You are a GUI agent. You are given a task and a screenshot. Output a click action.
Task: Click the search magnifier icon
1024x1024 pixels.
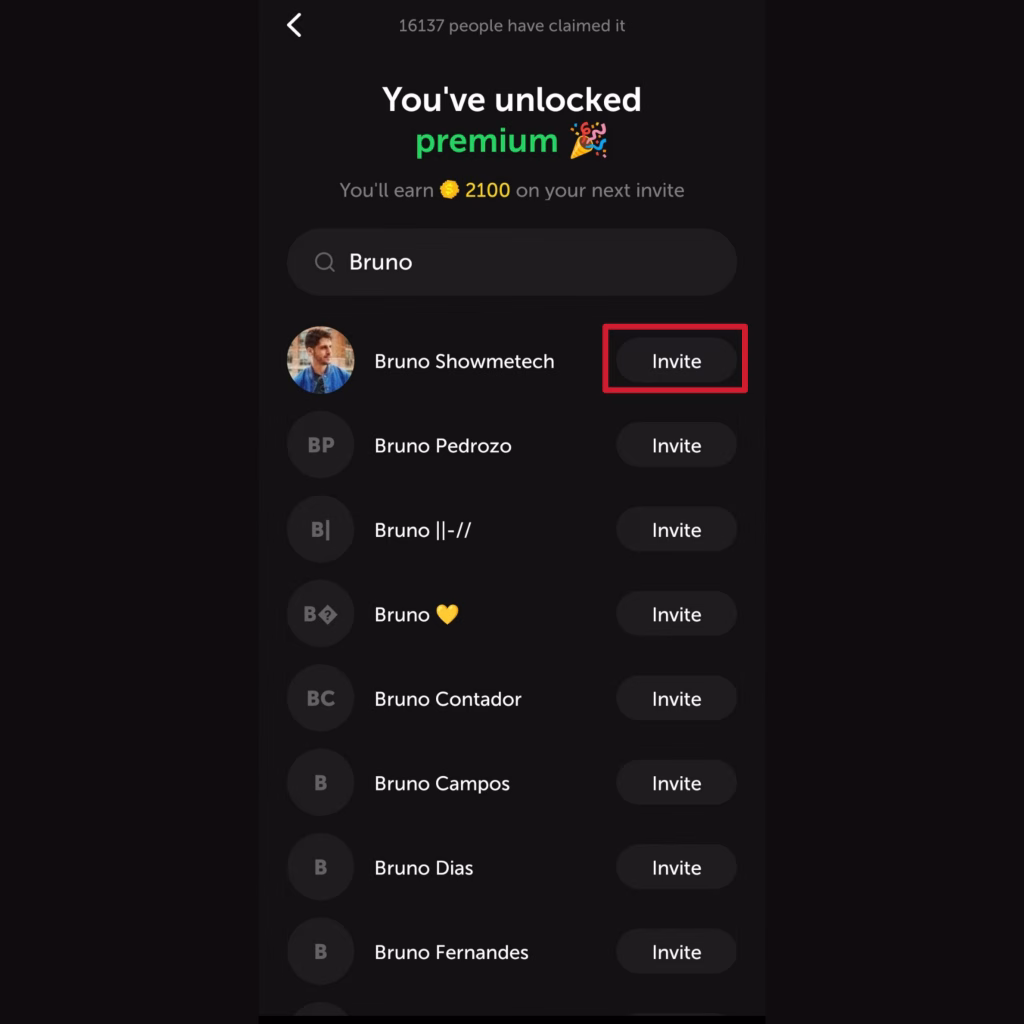(x=324, y=262)
